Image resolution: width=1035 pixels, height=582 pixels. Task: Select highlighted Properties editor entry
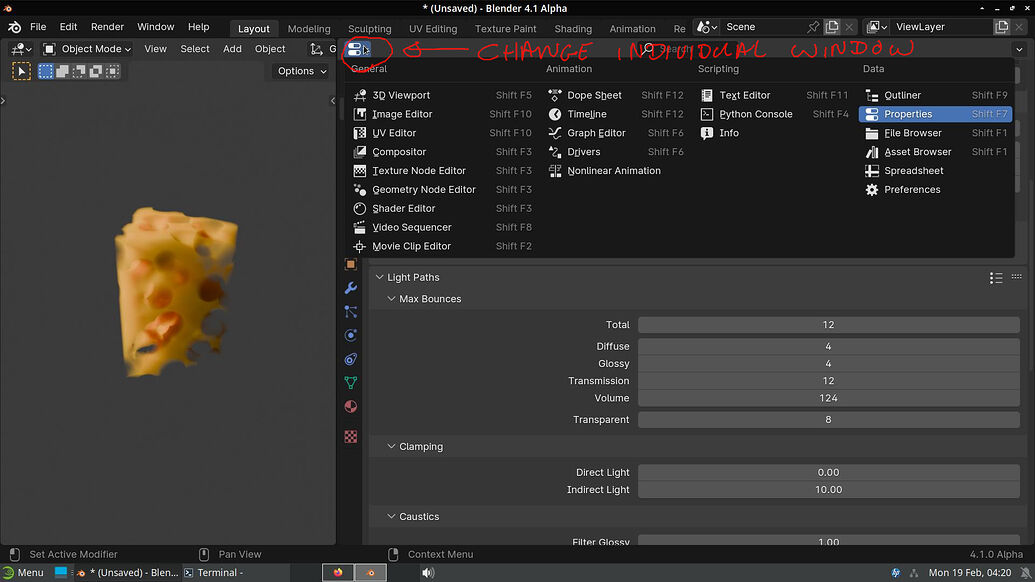[935, 114]
